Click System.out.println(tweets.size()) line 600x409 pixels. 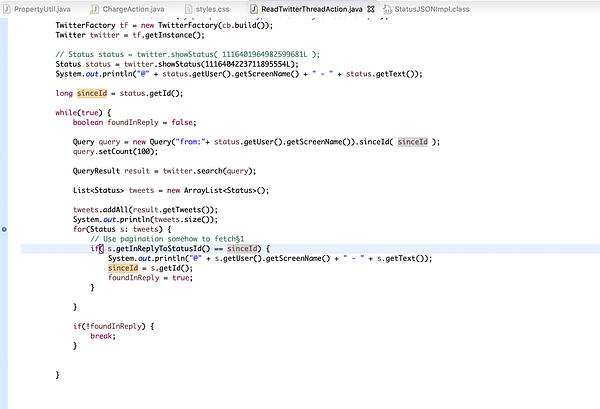tap(145, 219)
